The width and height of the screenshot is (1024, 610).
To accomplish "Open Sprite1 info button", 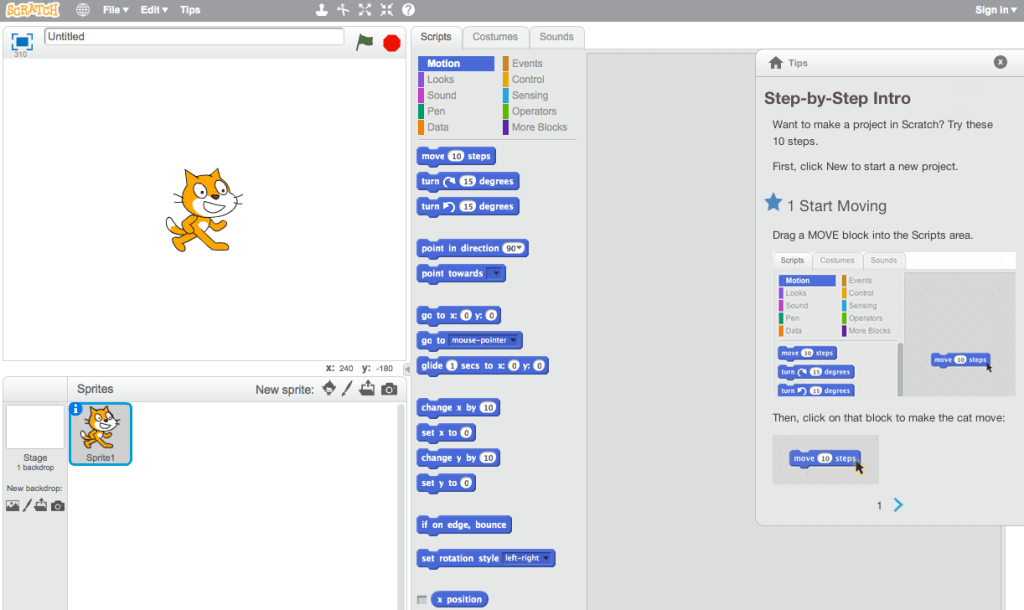I will [76, 409].
